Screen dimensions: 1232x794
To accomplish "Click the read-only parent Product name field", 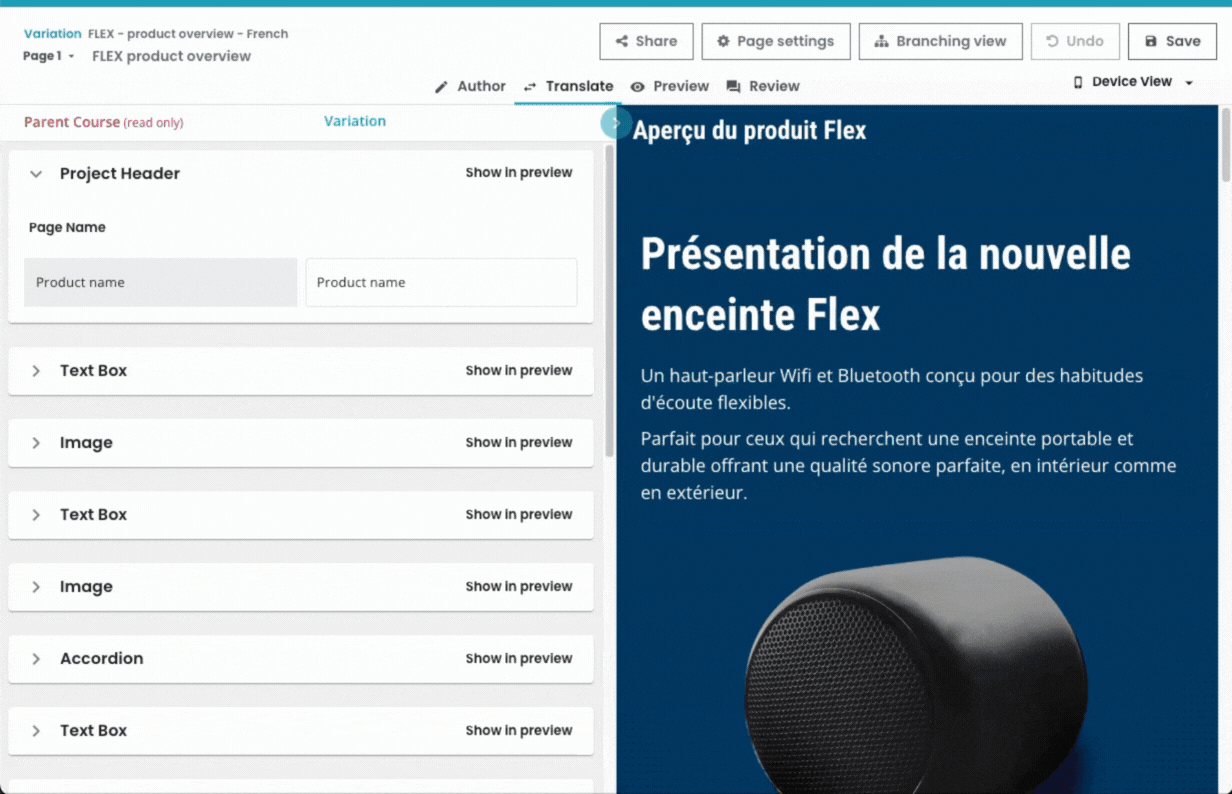I will pos(160,282).
